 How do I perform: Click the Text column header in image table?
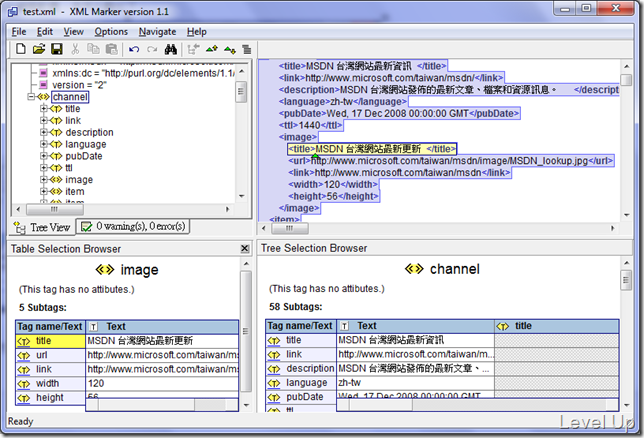(x=162, y=327)
